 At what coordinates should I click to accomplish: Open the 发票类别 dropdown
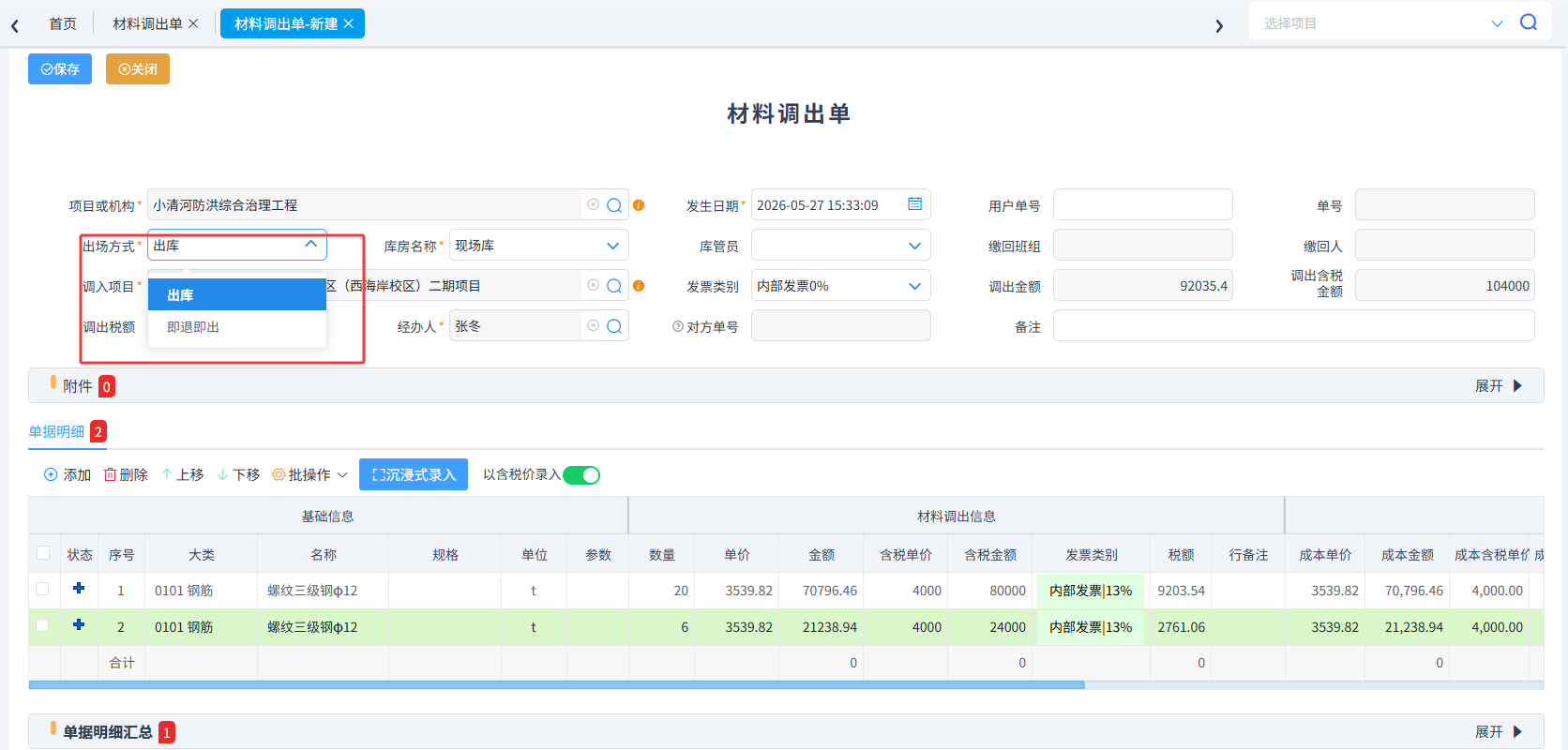tap(914, 286)
